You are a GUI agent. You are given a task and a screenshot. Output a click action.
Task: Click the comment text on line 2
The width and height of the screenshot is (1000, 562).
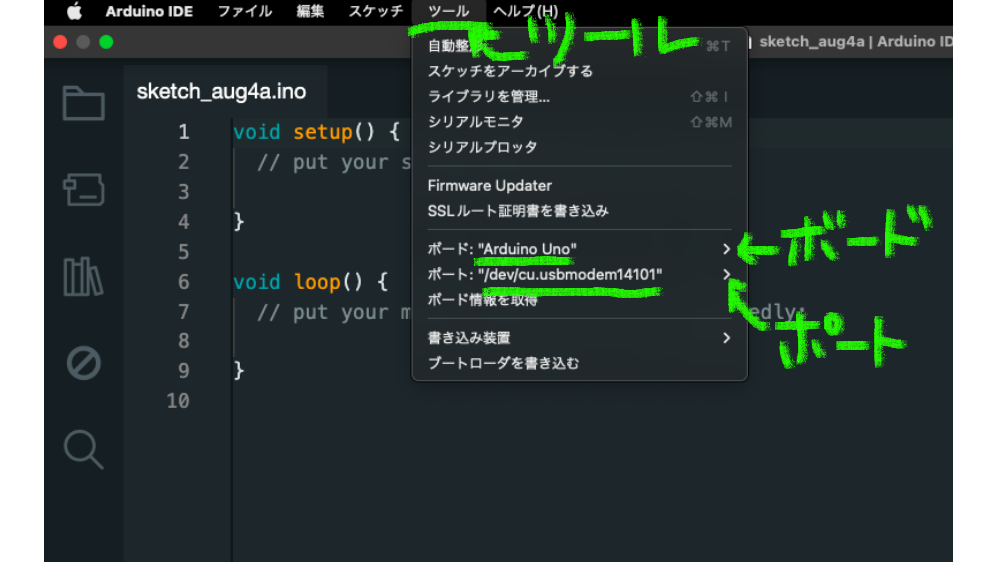334,163
